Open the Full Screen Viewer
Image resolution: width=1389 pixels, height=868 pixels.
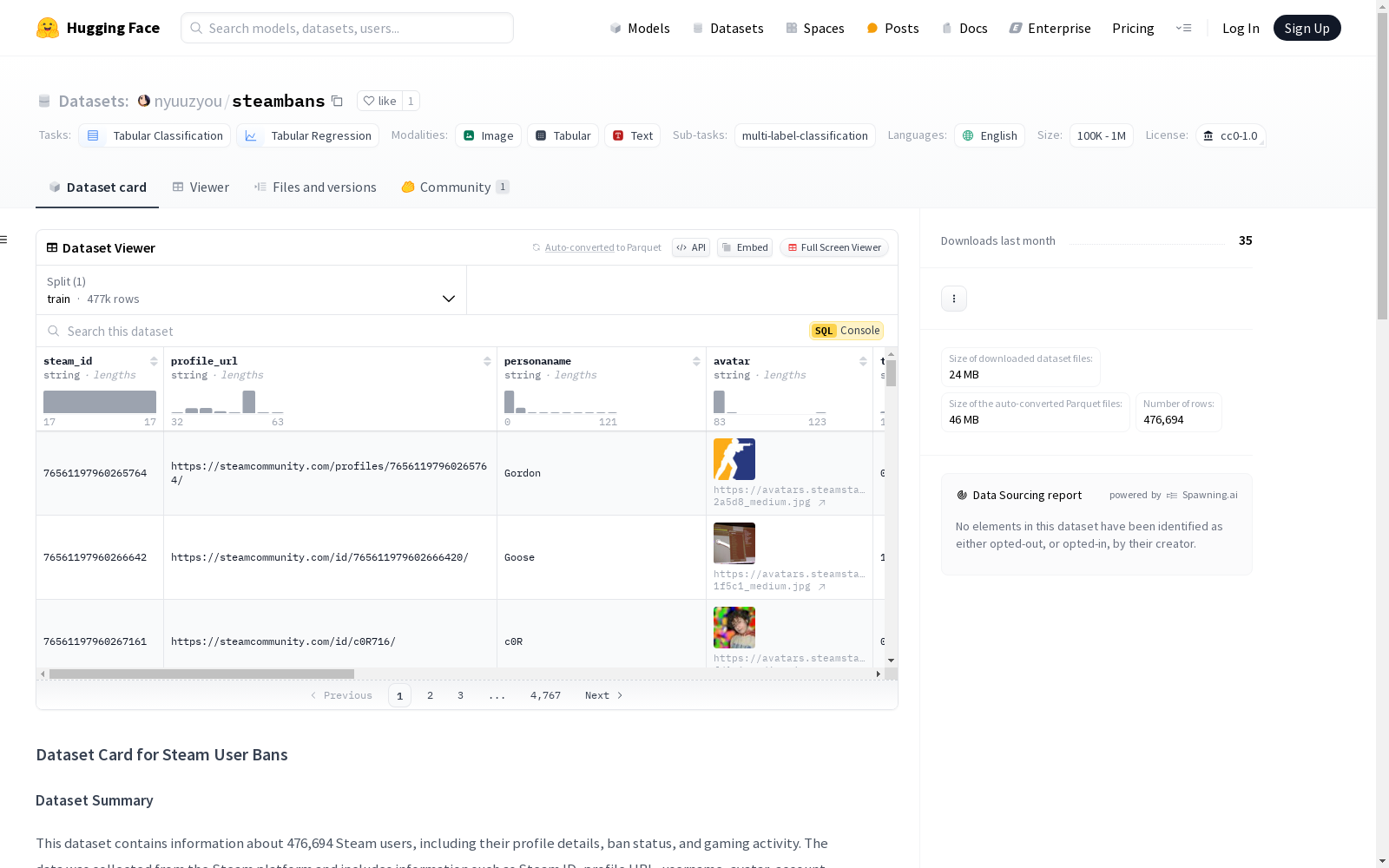click(x=833, y=247)
